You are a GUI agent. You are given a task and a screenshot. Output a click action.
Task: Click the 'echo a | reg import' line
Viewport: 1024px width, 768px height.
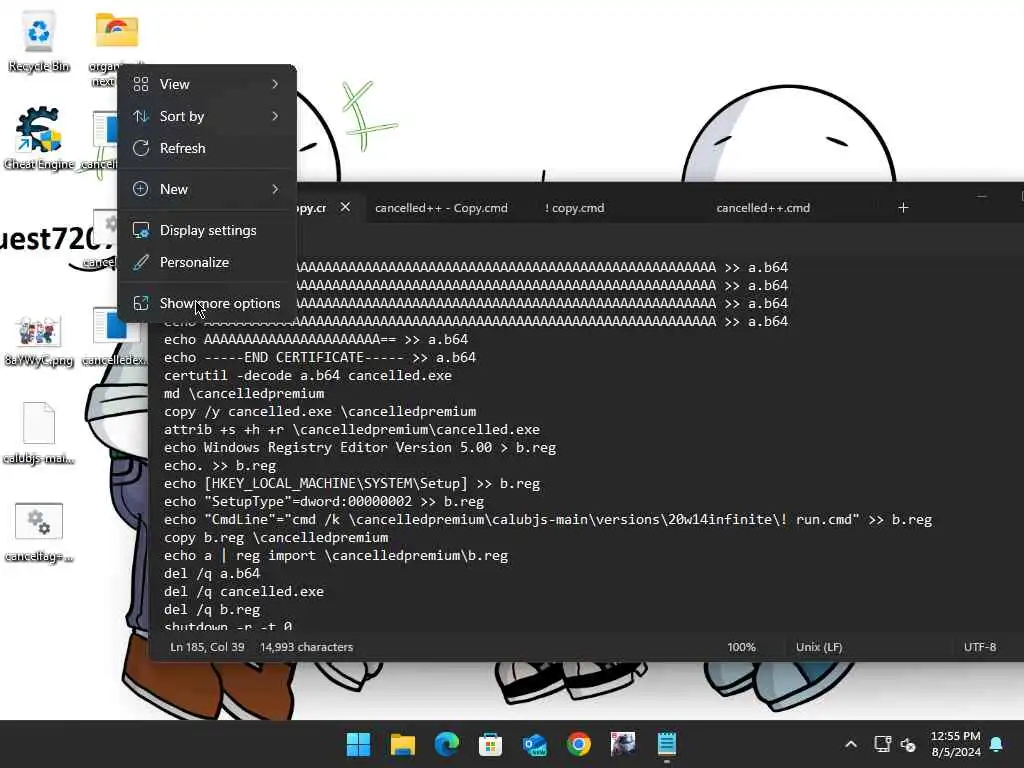tap(336, 556)
